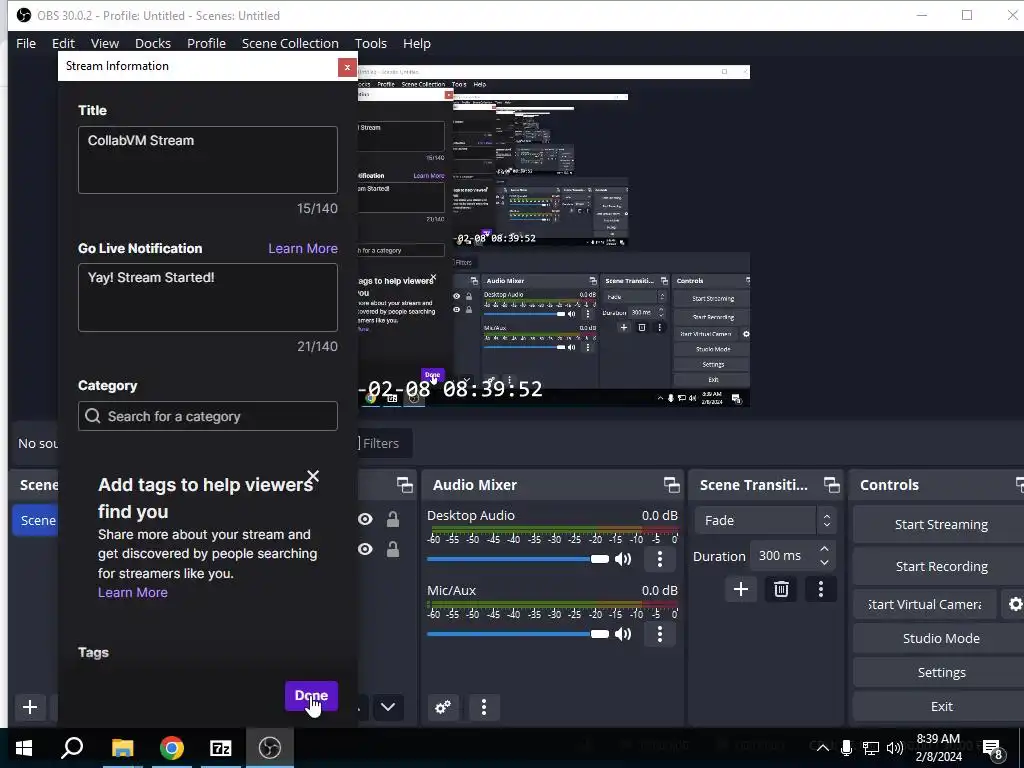Add a new scene
Viewport: 1024px width, 768px height.
(x=29, y=707)
